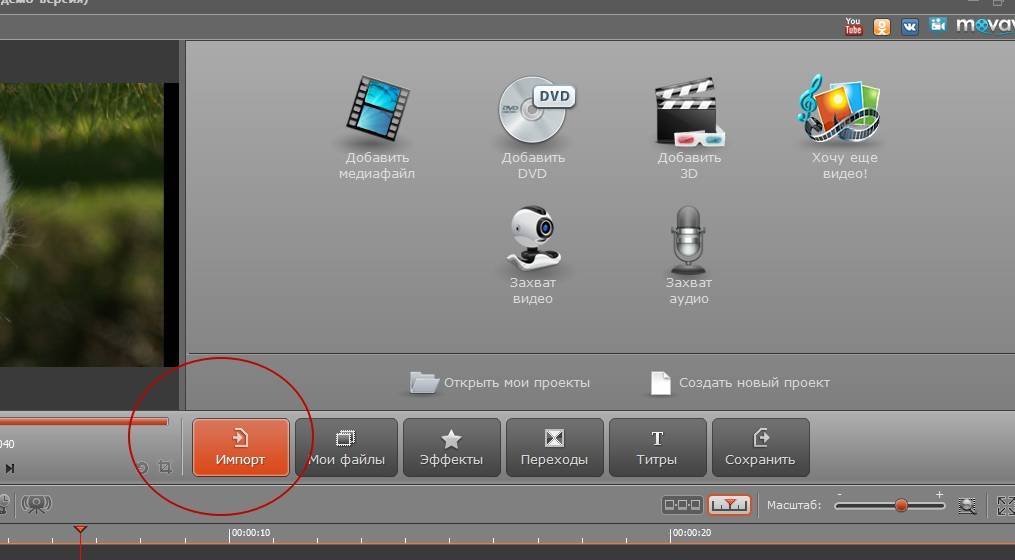The height and width of the screenshot is (560, 1015).
Task: Click the webcam capture timeline icon
Action: point(36,504)
